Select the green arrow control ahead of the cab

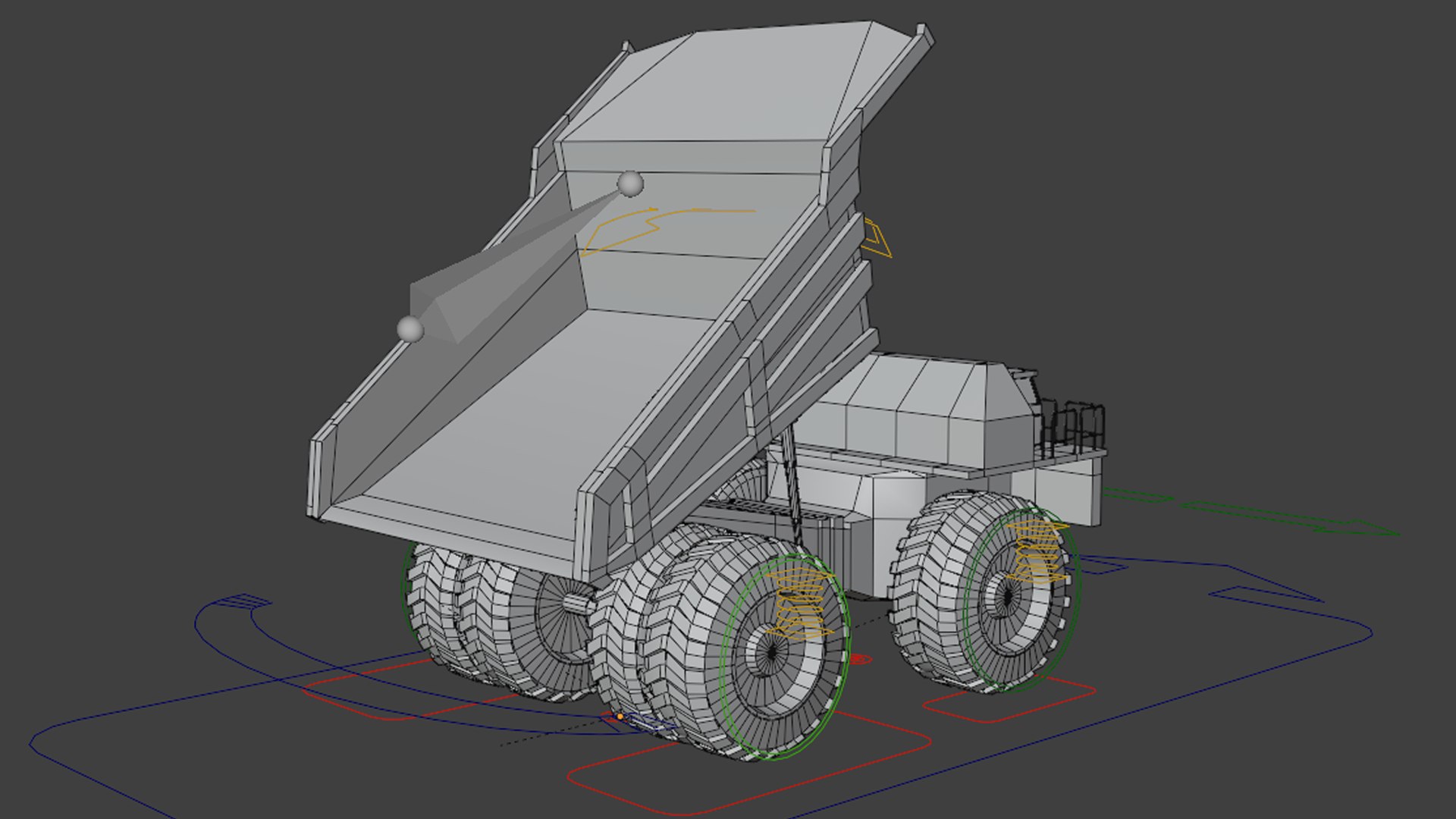coord(1251,513)
